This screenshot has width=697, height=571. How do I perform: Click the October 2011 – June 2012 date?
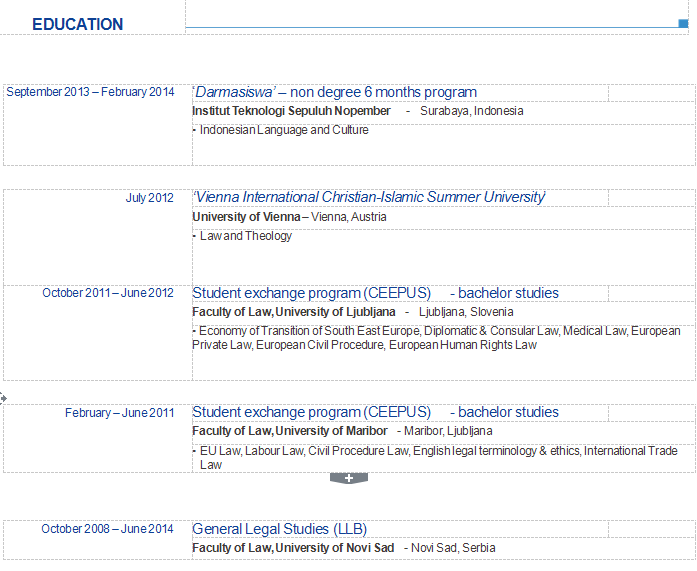[108, 293]
